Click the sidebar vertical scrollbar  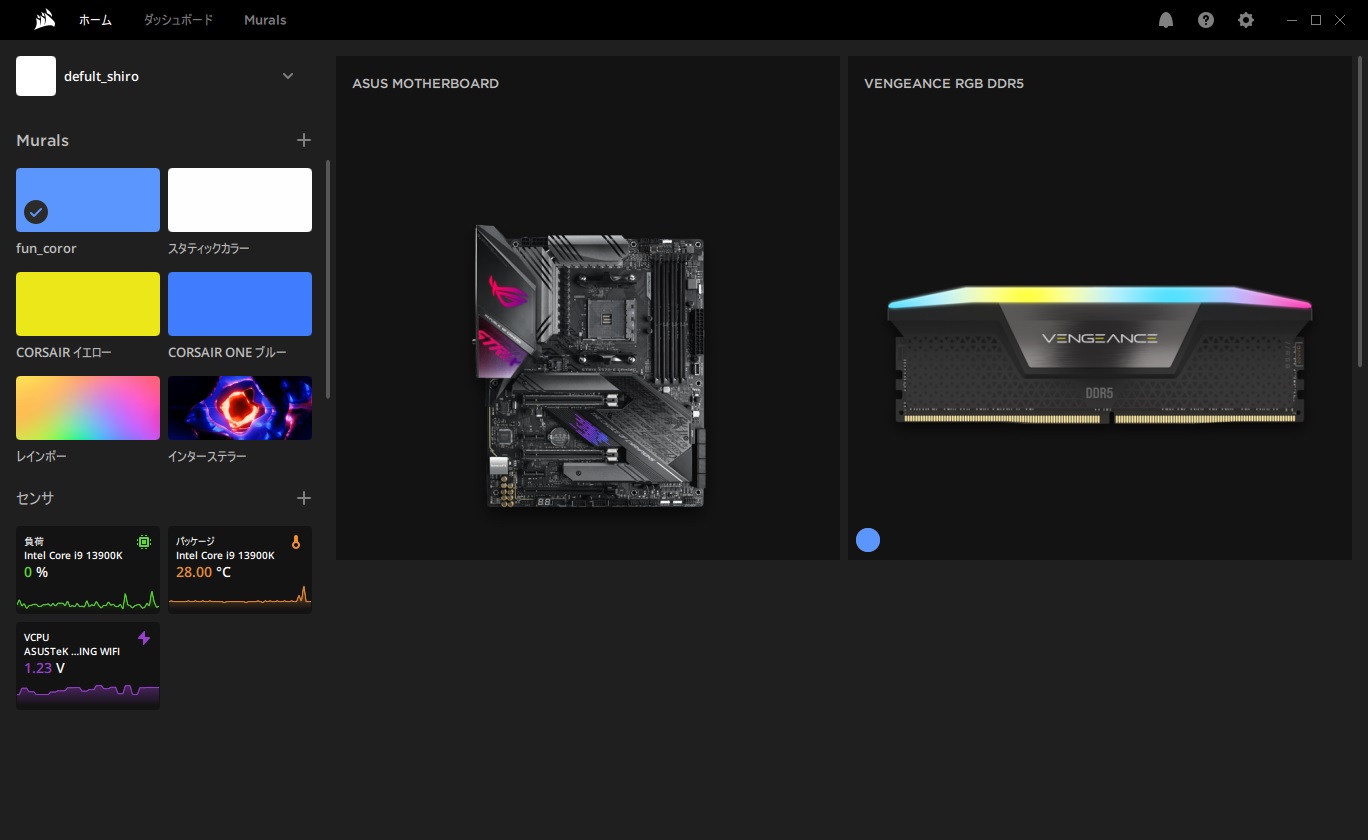click(328, 279)
